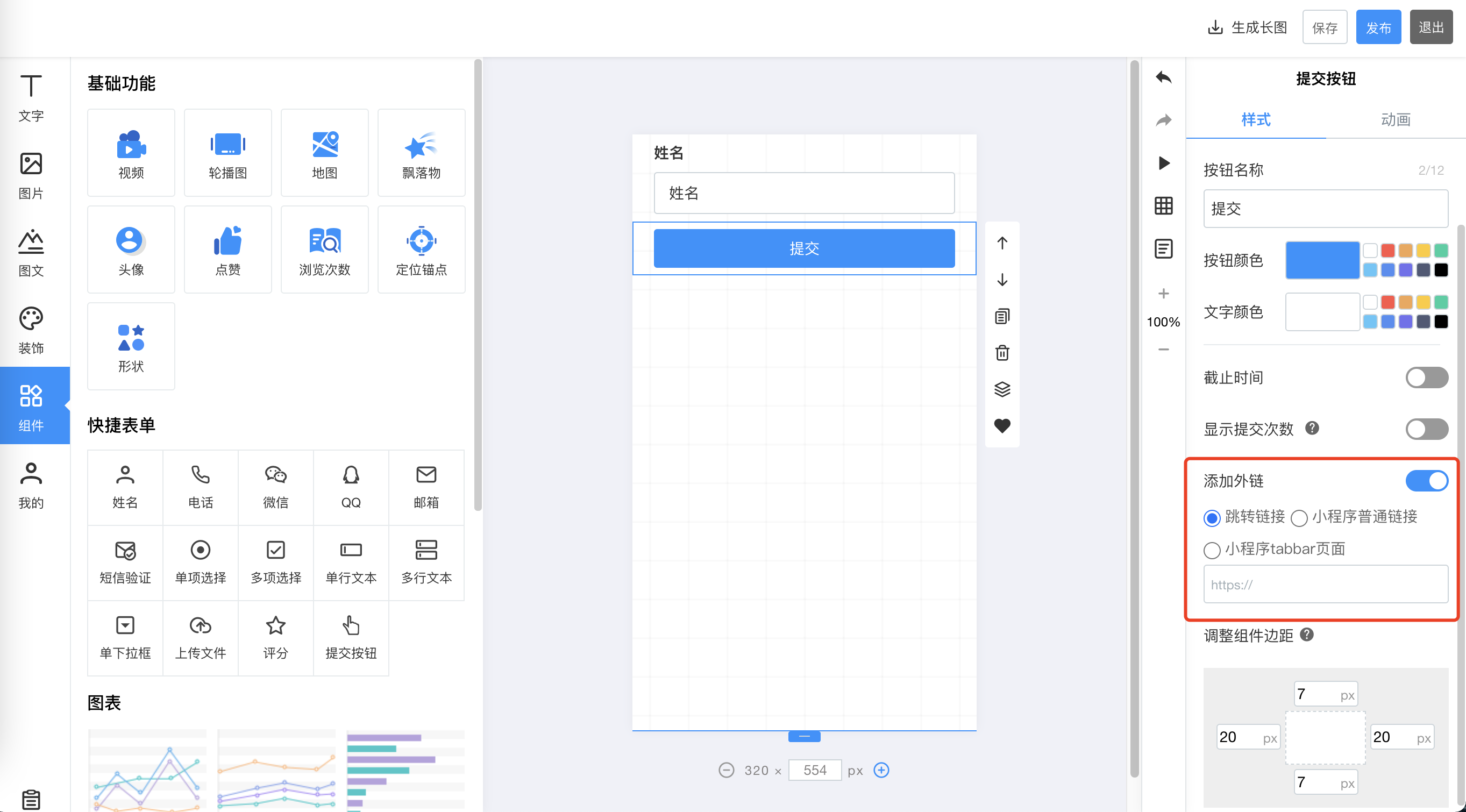This screenshot has height=812, width=1466.
Task: Switch to the 样式 style tab
Action: [1255, 120]
